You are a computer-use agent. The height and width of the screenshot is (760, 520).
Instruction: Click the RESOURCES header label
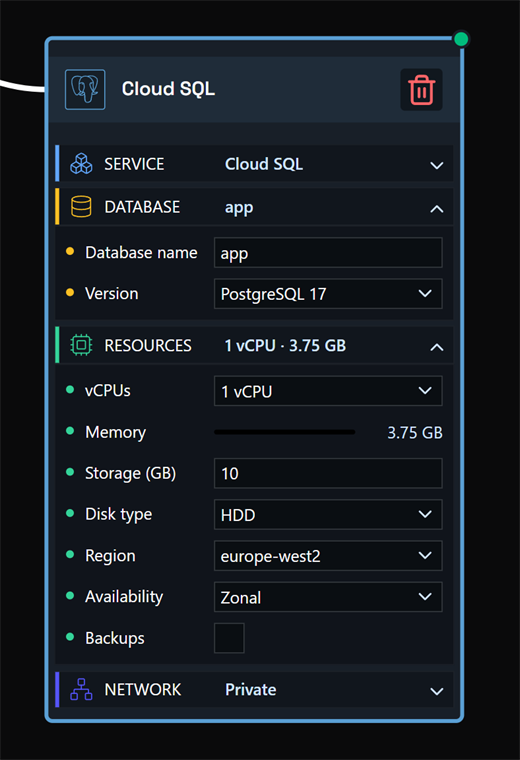(x=148, y=346)
